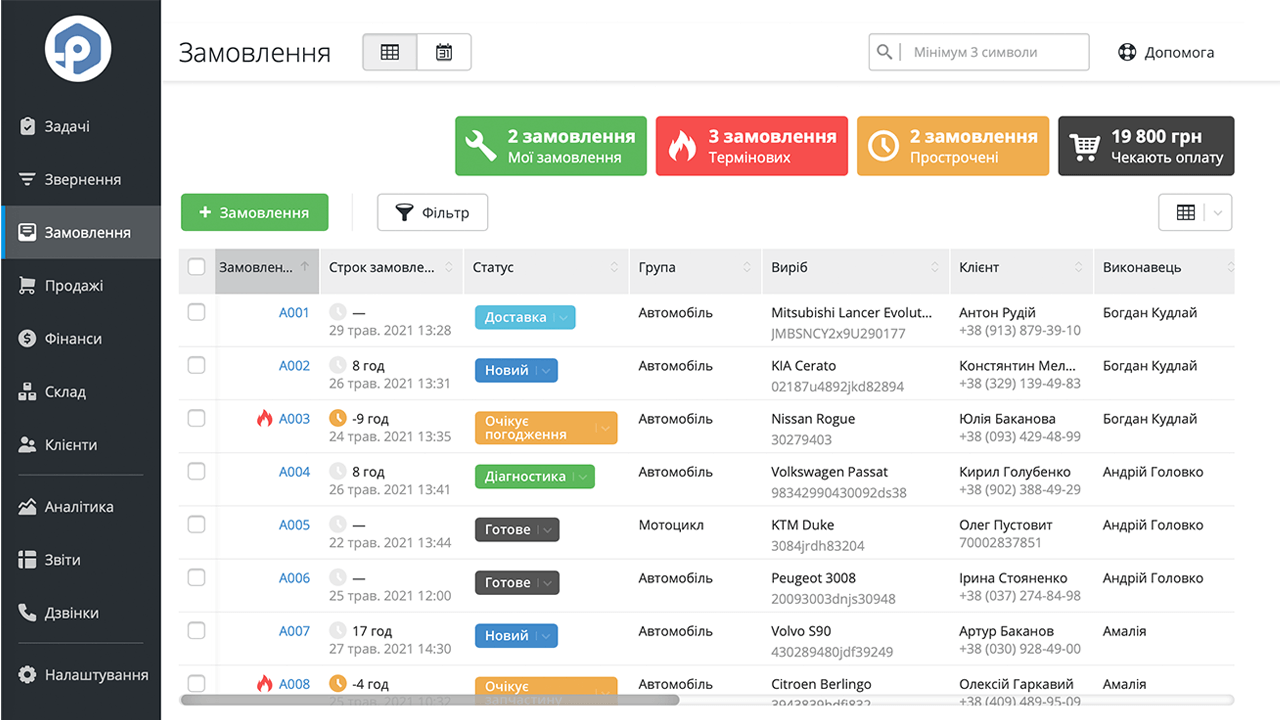Viewport: 1280px width, 720px height.
Task: Switch to calendar view icon
Action: click(x=444, y=52)
